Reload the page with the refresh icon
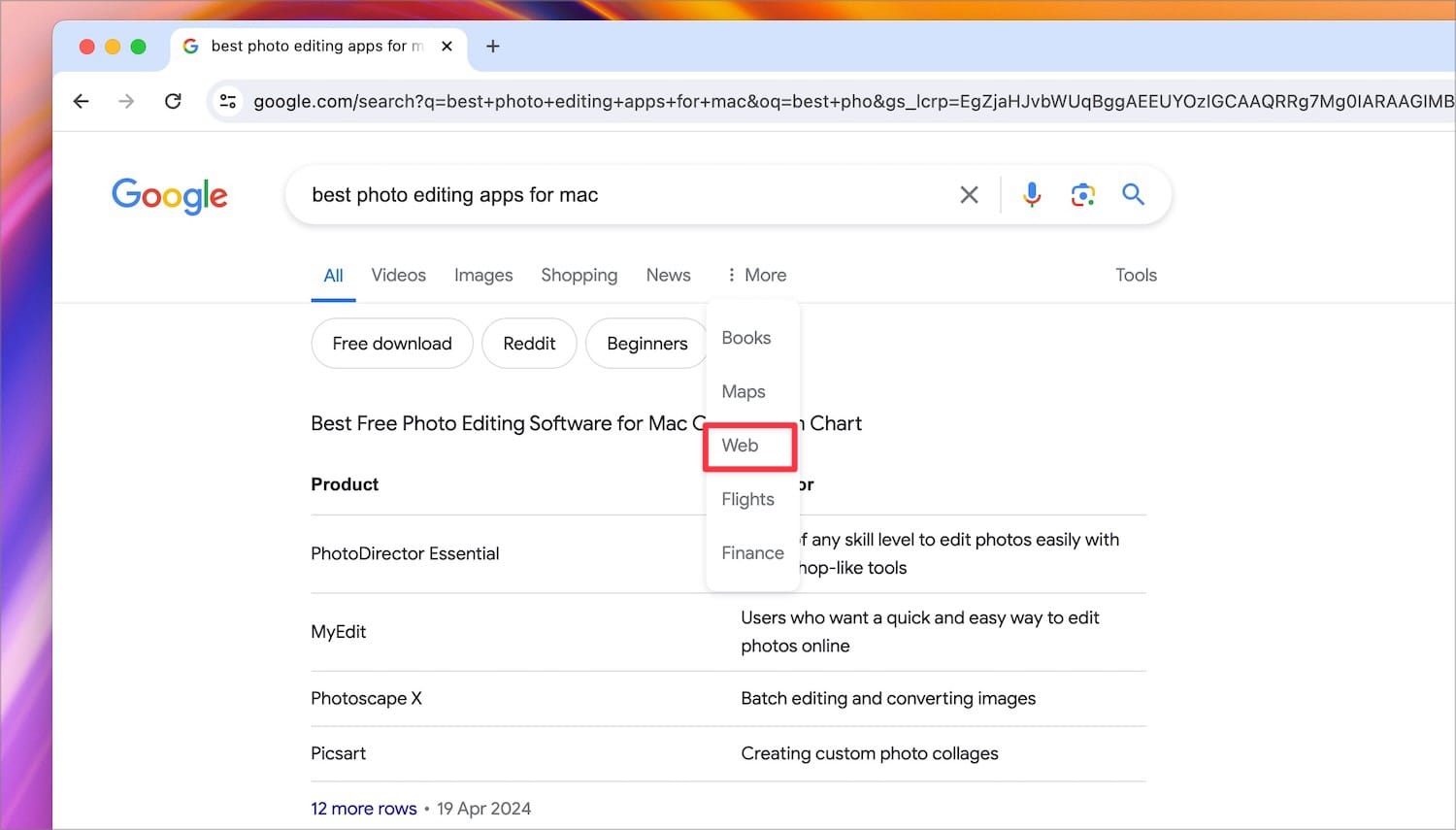 pos(173,101)
